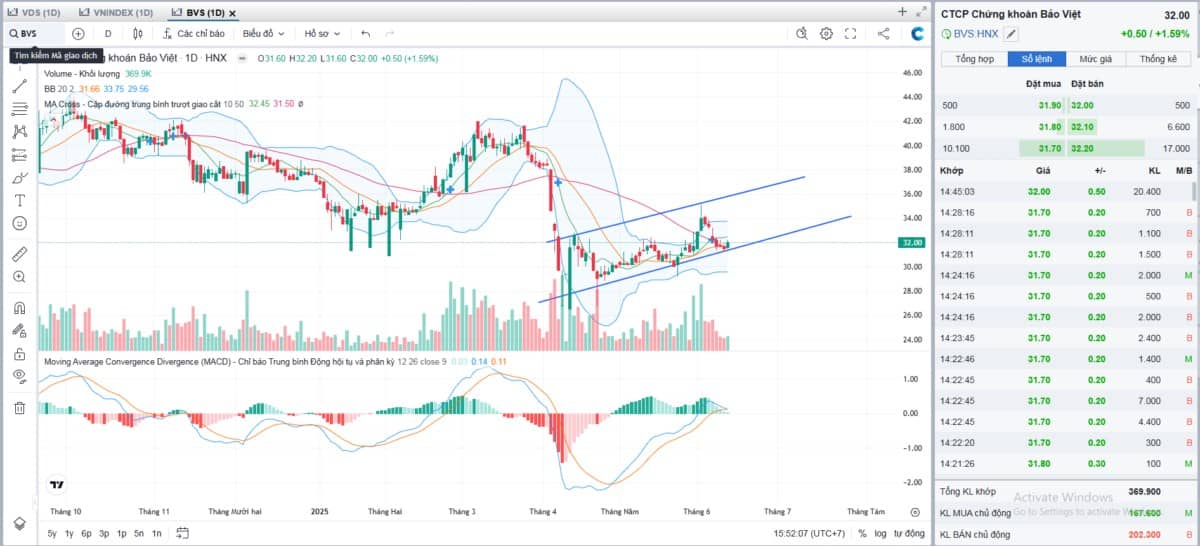Open the candlestick chart style selector
The width and height of the screenshot is (1200, 546).
point(138,33)
